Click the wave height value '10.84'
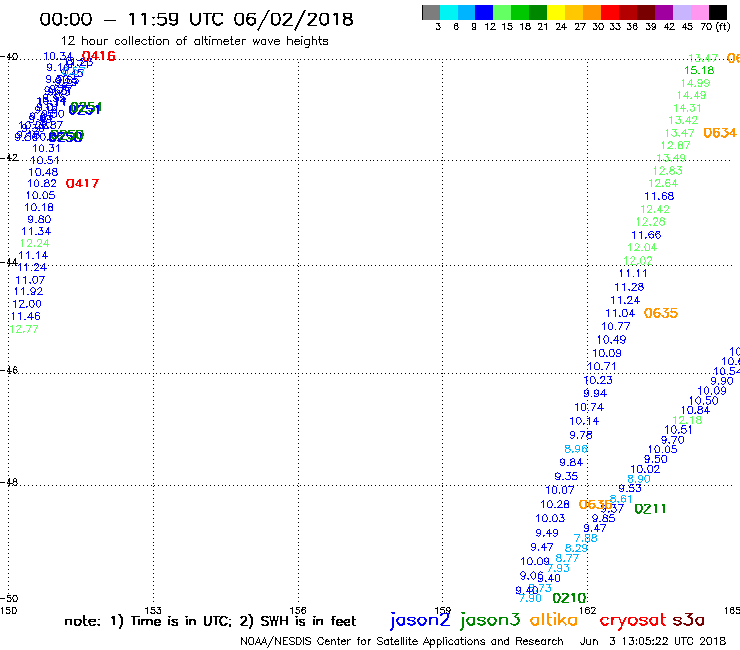The height and width of the screenshot is (650, 740). [x=695, y=410]
